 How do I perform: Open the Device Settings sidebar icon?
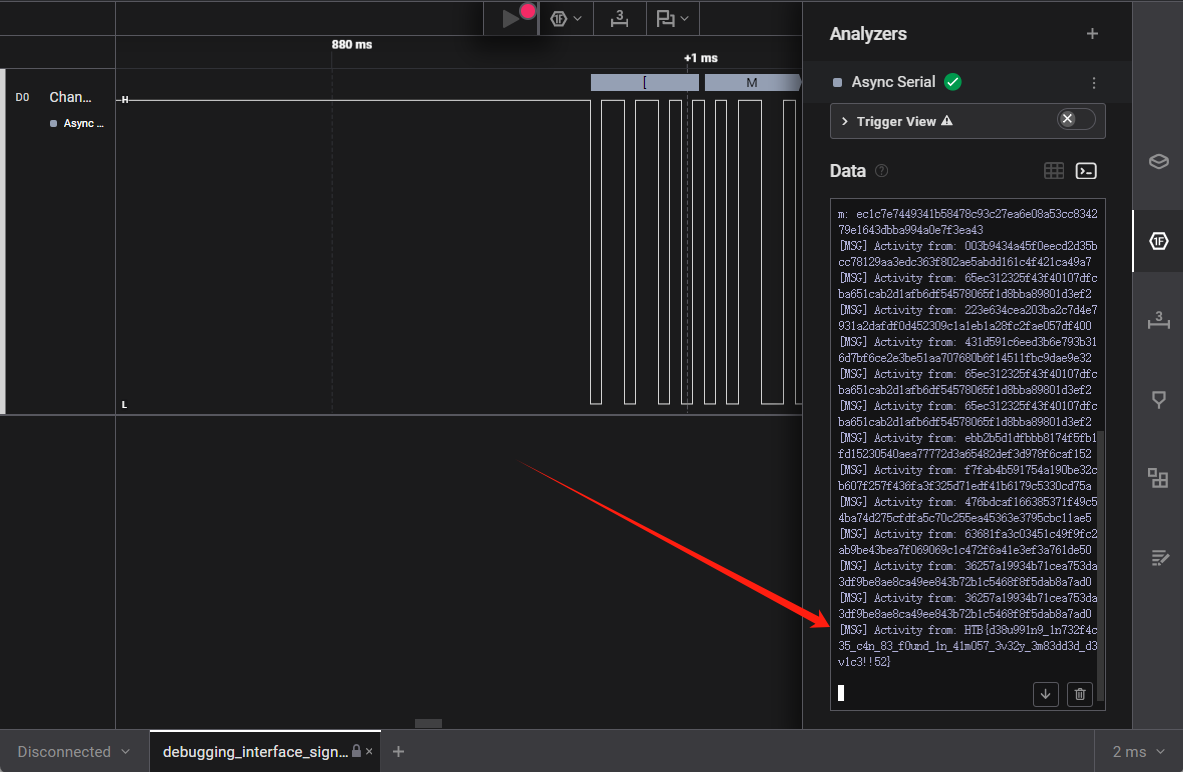1158,162
